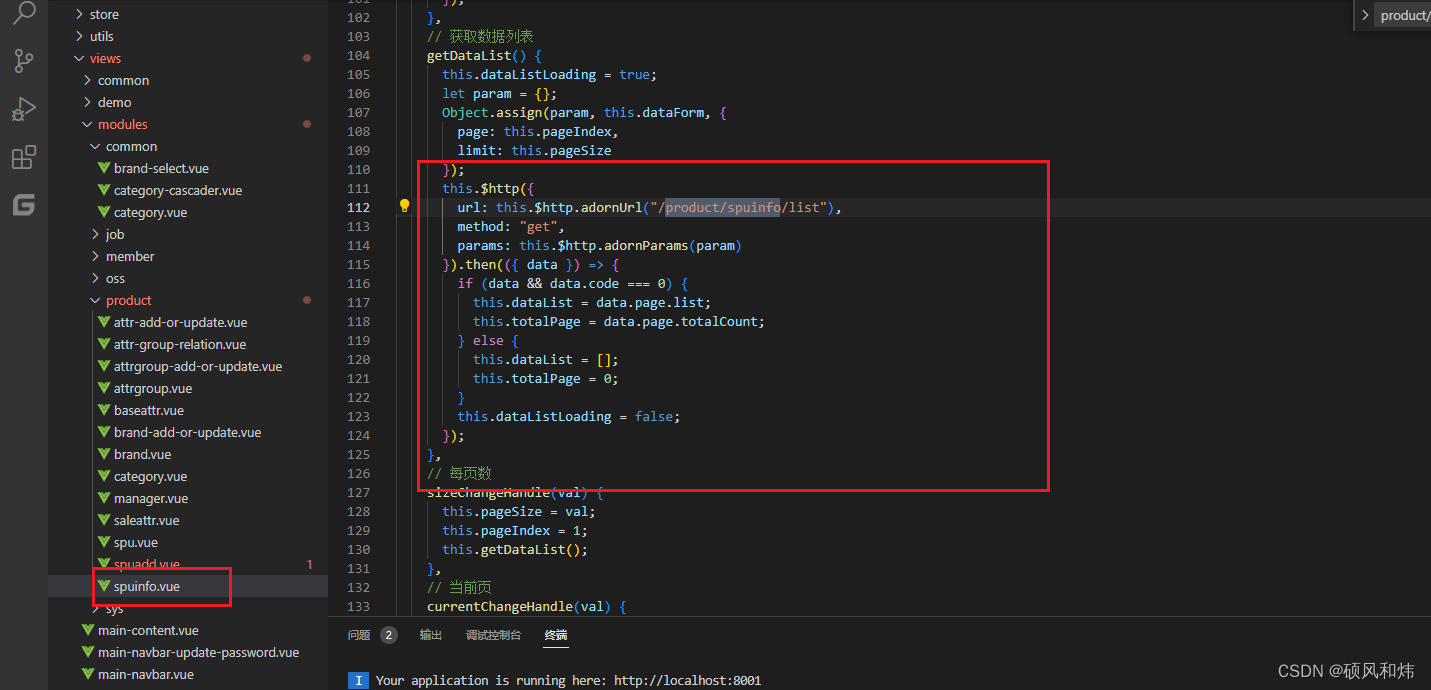Switch to the 调试控制台 panel tab

click(x=493, y=635)
